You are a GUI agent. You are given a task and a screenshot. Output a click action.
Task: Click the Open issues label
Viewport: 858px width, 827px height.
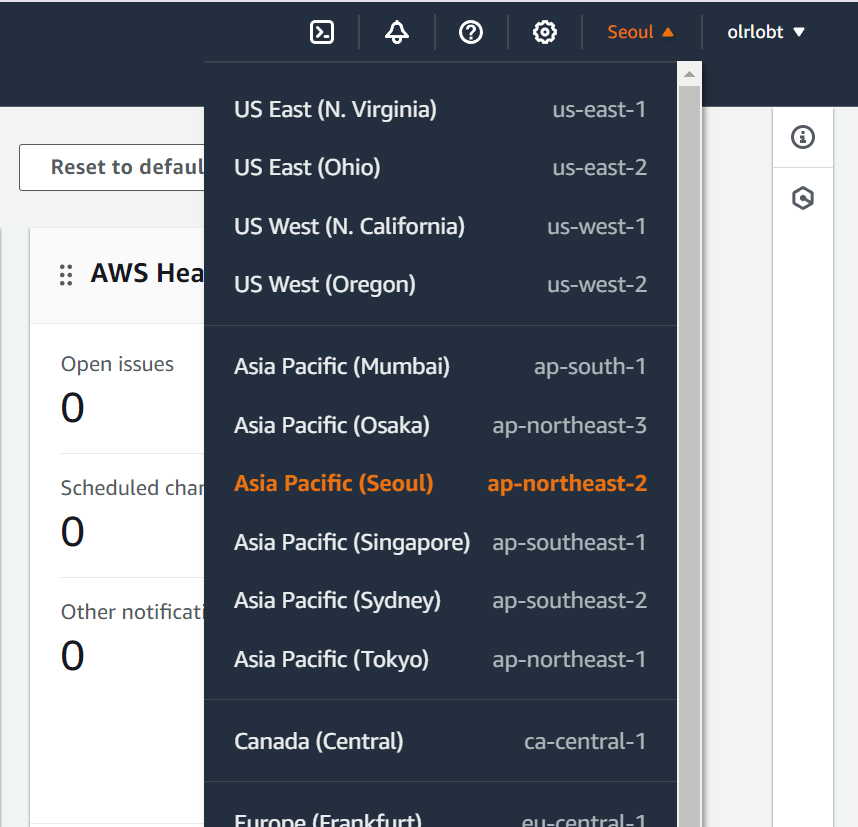[x=117, y=365]
